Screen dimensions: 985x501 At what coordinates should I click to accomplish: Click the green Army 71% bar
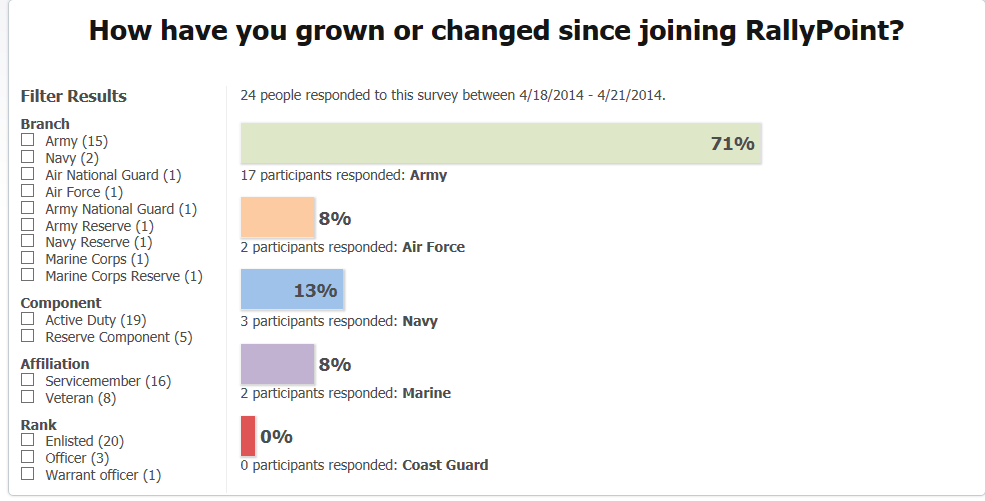click(500, 143)
